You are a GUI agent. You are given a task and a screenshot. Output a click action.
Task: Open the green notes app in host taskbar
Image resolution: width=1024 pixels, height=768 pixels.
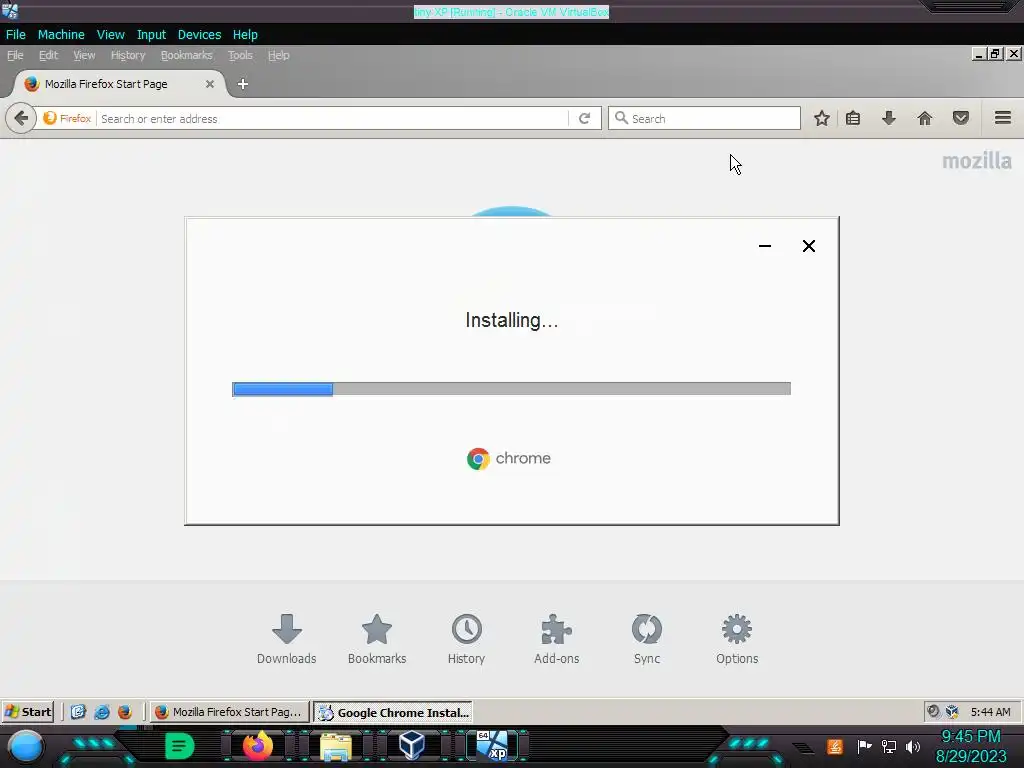tap(180, 746)
